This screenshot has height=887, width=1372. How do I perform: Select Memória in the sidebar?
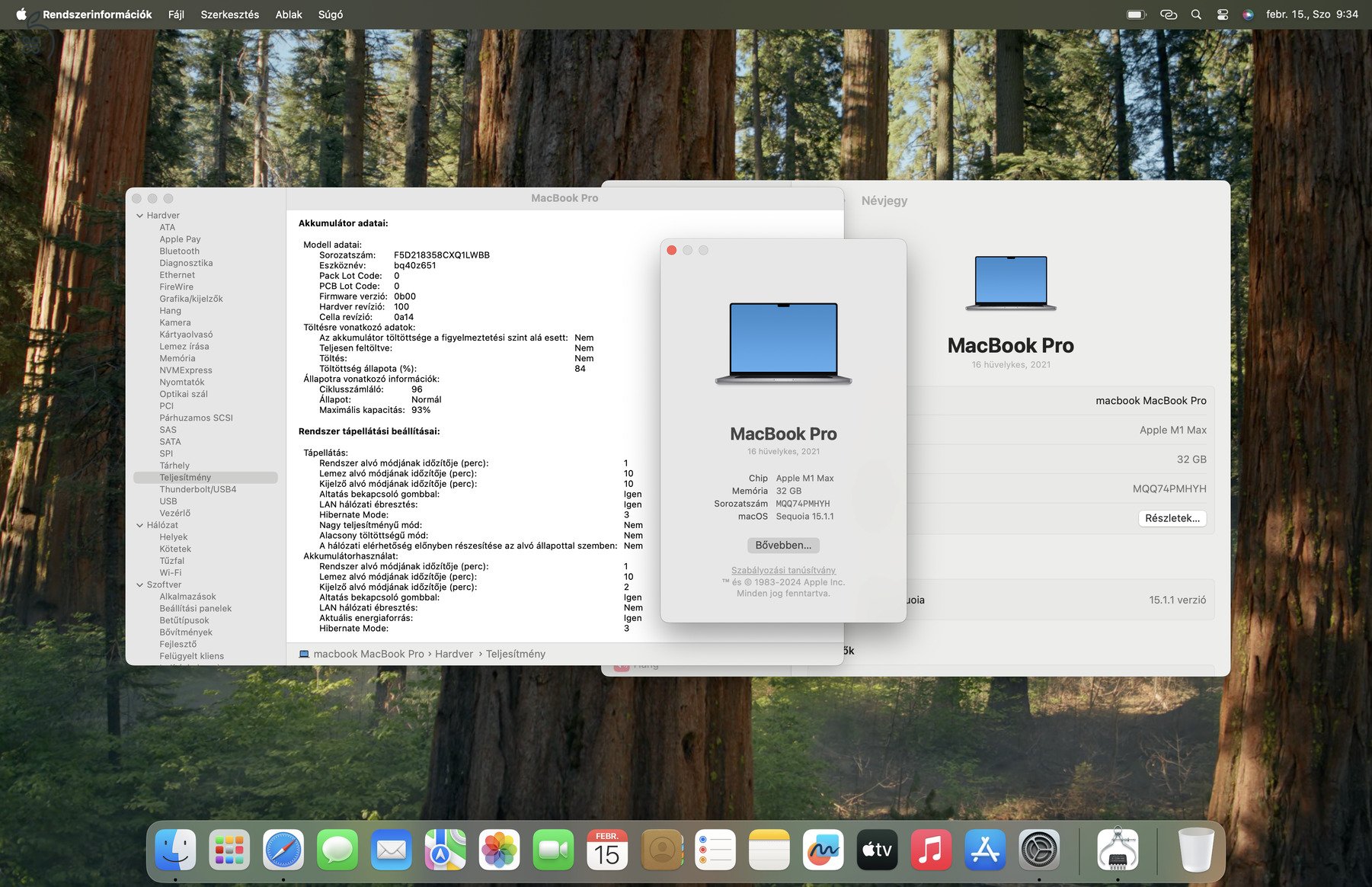pos(177,358)
